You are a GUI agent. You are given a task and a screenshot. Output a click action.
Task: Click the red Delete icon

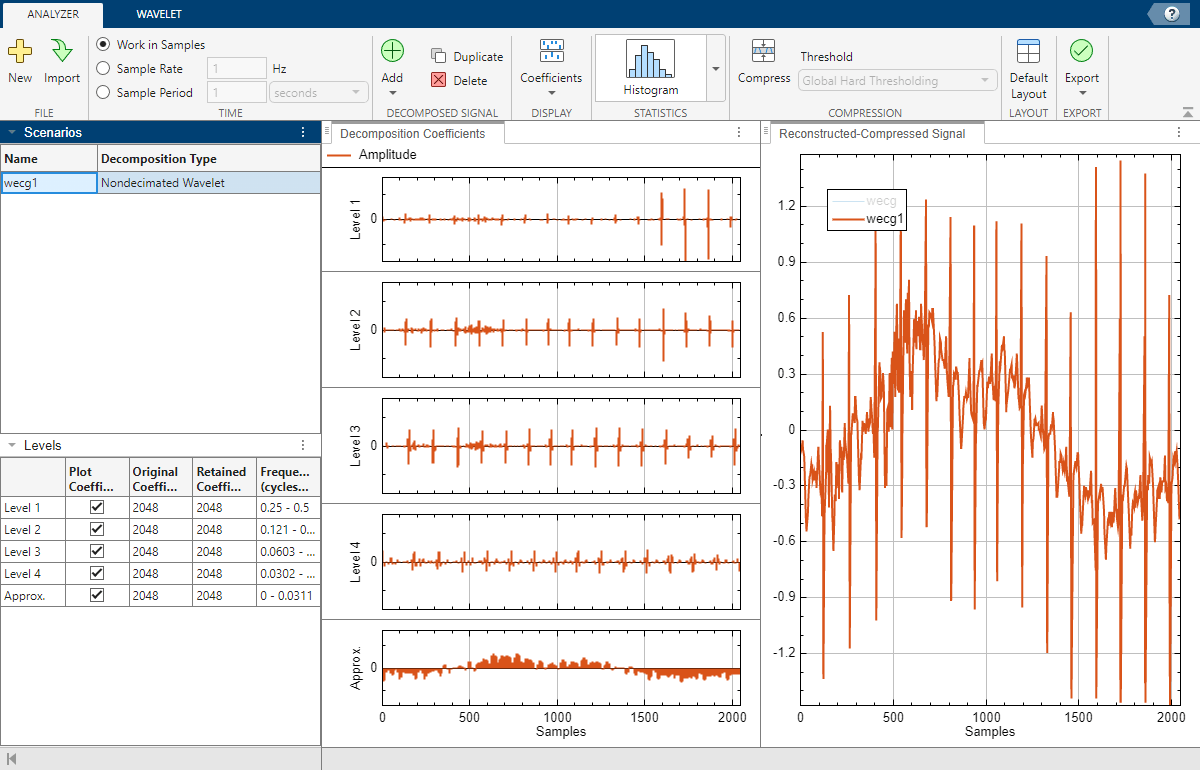click(439, 80)
